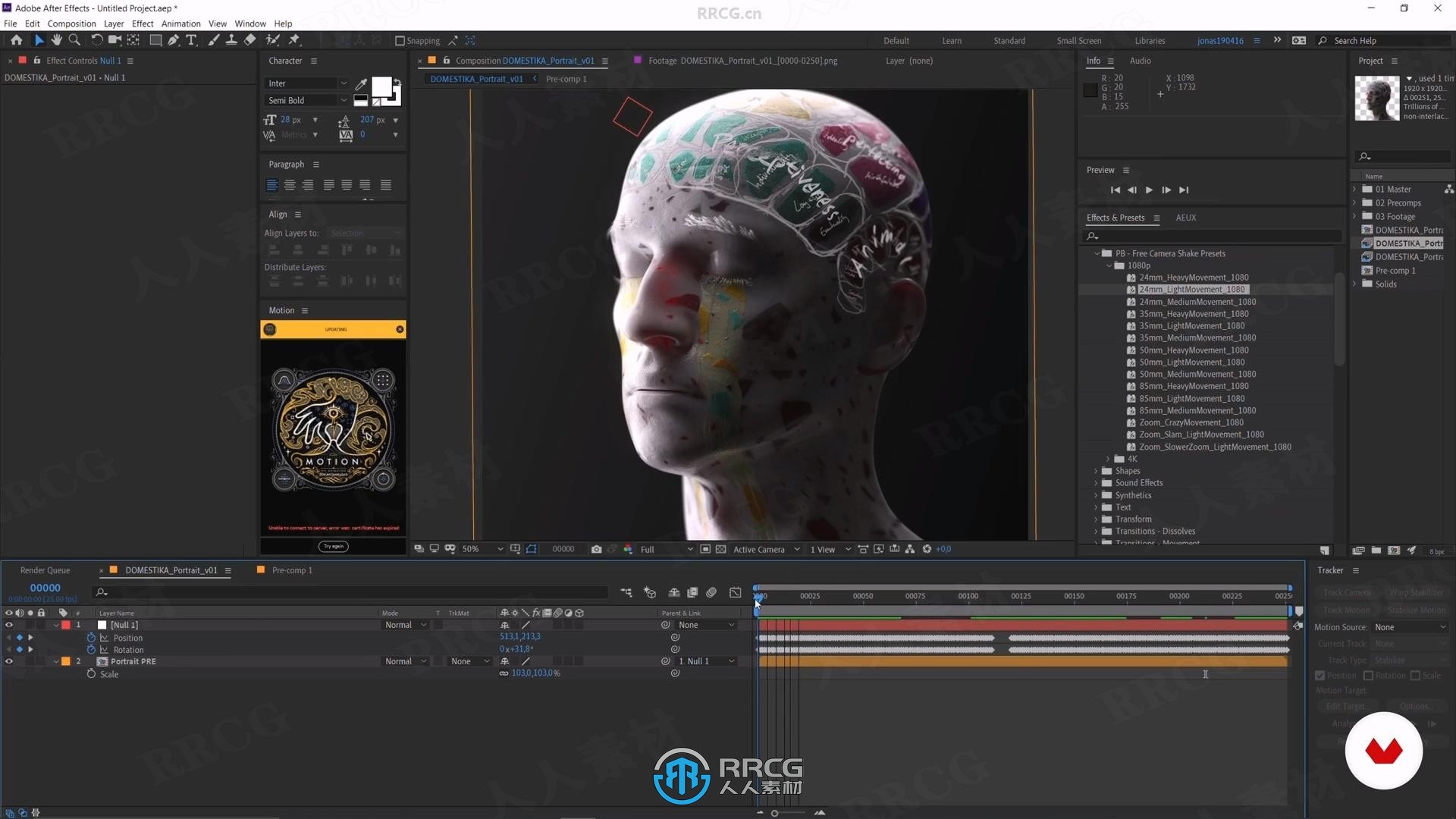Viewport: 1456px width, 819px height.
Task: Select the Rotation tool
Action: (96, 40)
